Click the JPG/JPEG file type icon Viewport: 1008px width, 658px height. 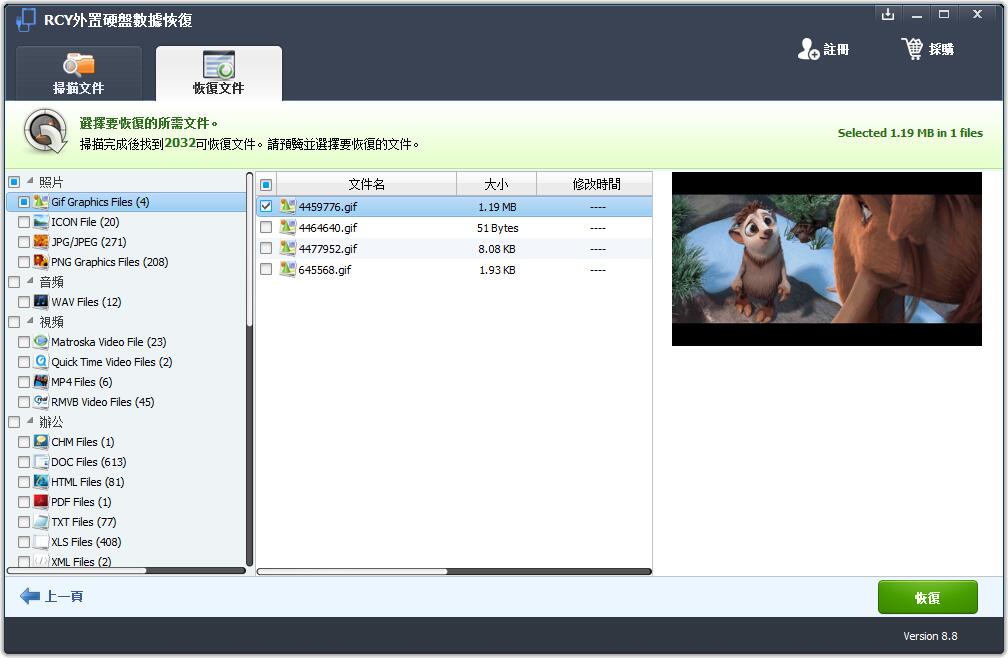41,242
